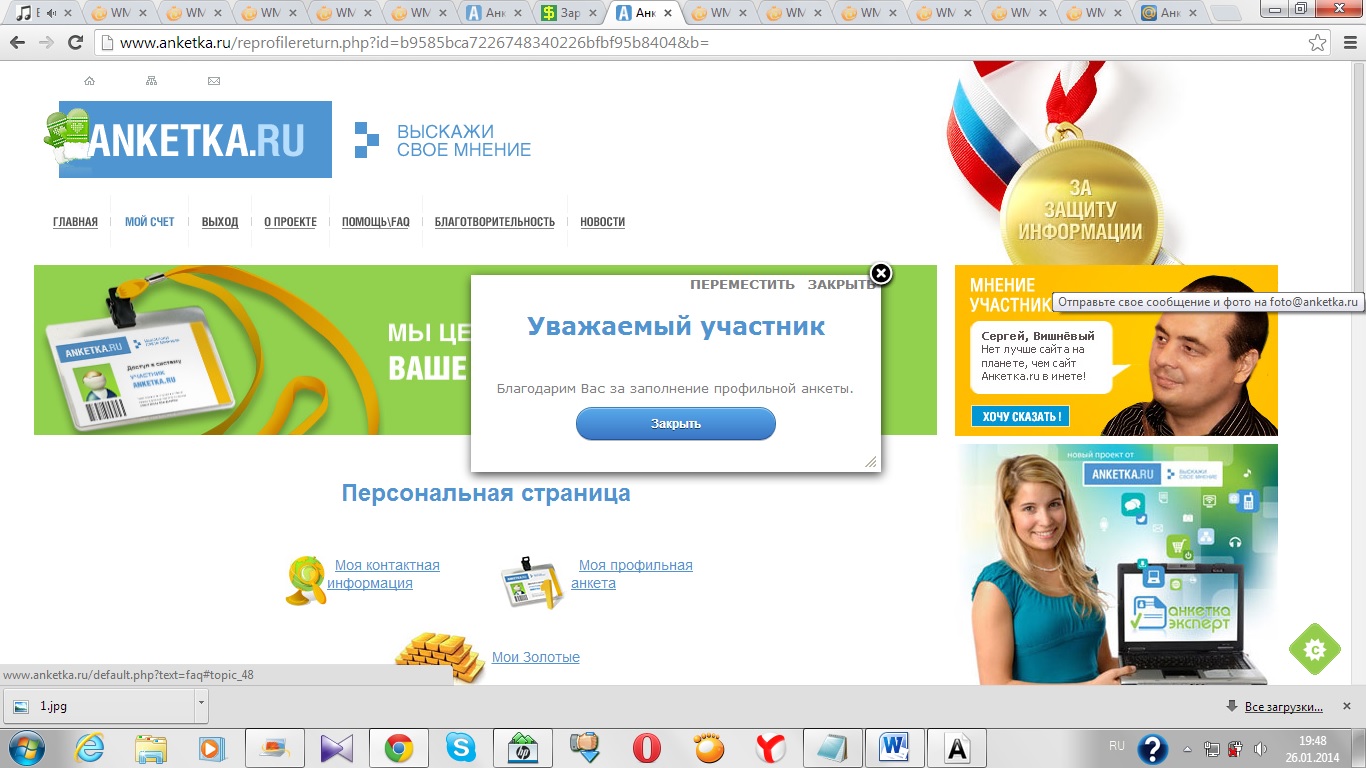Close the 'Зар' tab

click(x=591, y=13)
